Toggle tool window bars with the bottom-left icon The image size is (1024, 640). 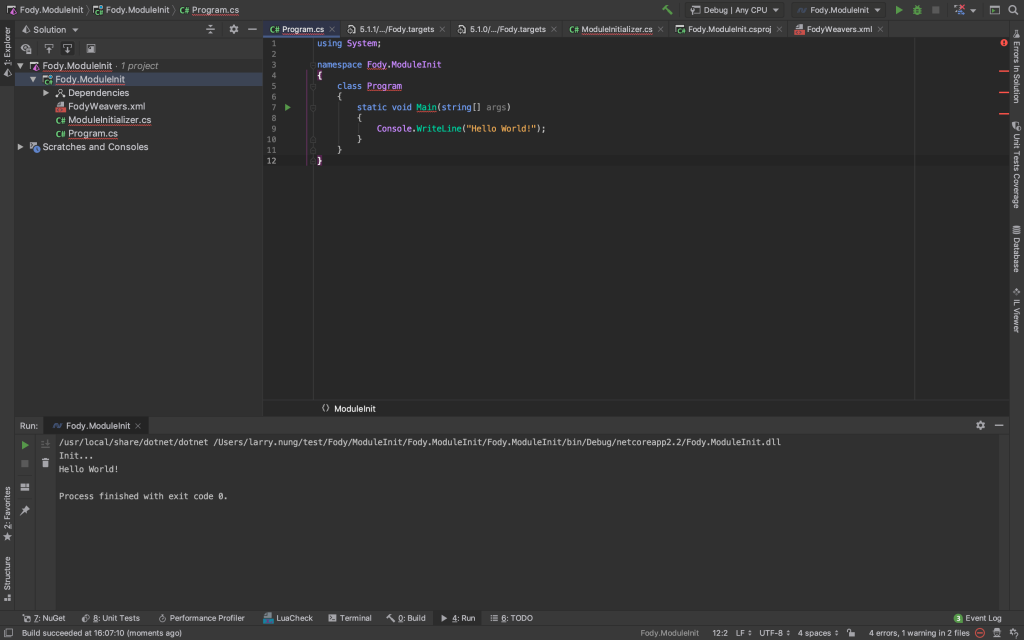coord(8,633)
